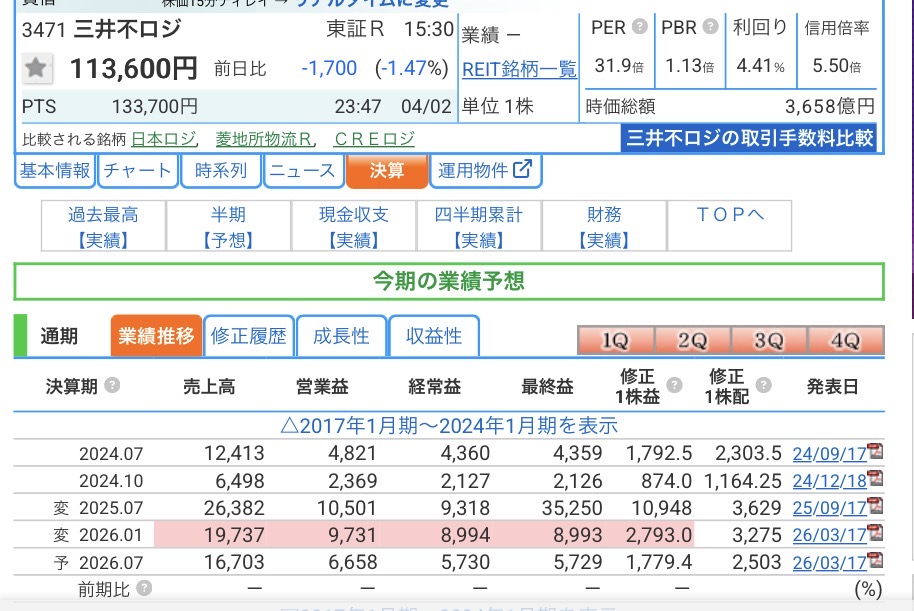Image resolution: width=914 pixels, height=611 pixels.
Task: Click the help icon next to PER
Action: click(x=639, y=27)
